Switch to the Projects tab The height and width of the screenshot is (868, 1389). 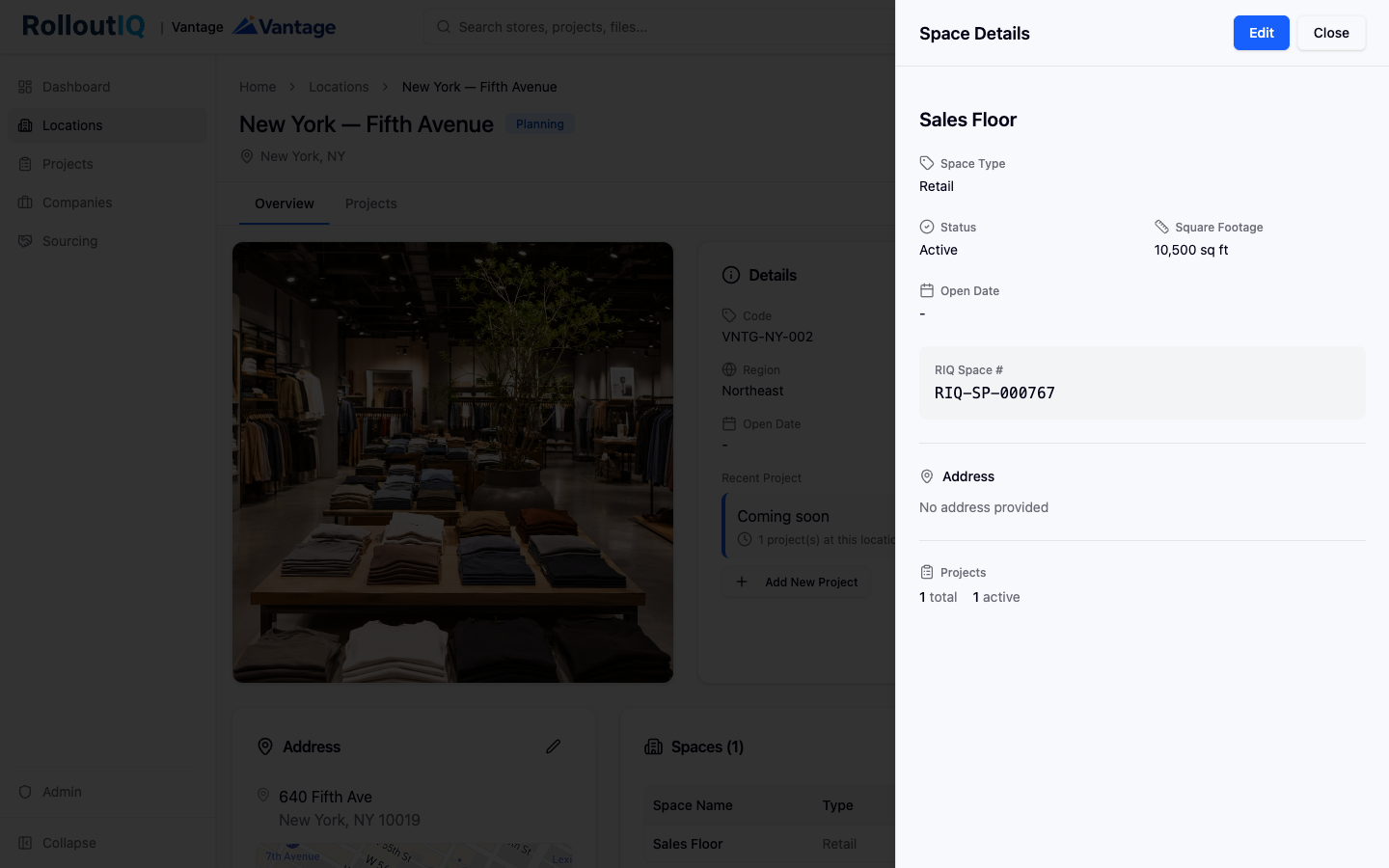point(371,203)
